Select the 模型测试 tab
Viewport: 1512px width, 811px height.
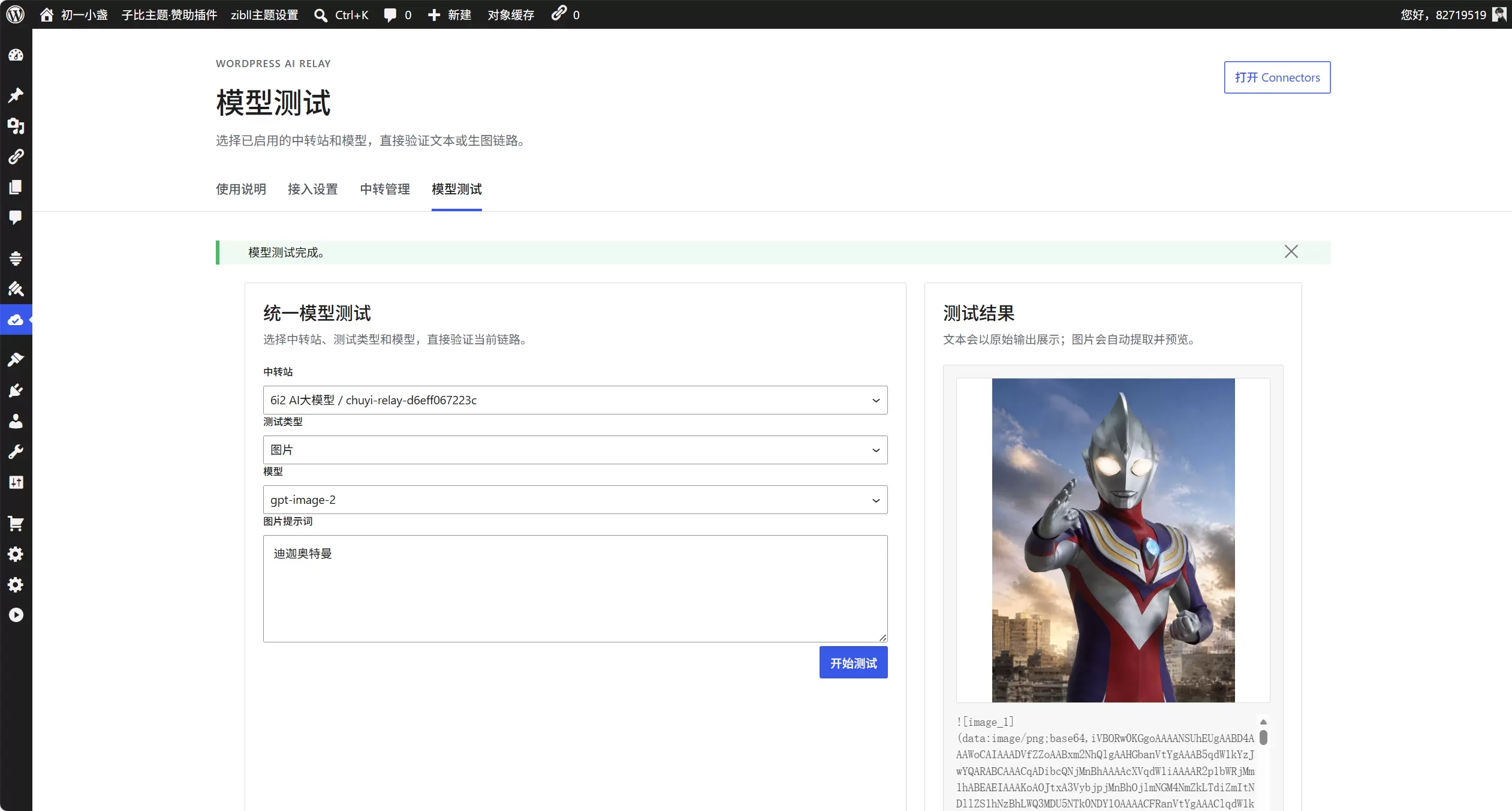coord(457,189)
